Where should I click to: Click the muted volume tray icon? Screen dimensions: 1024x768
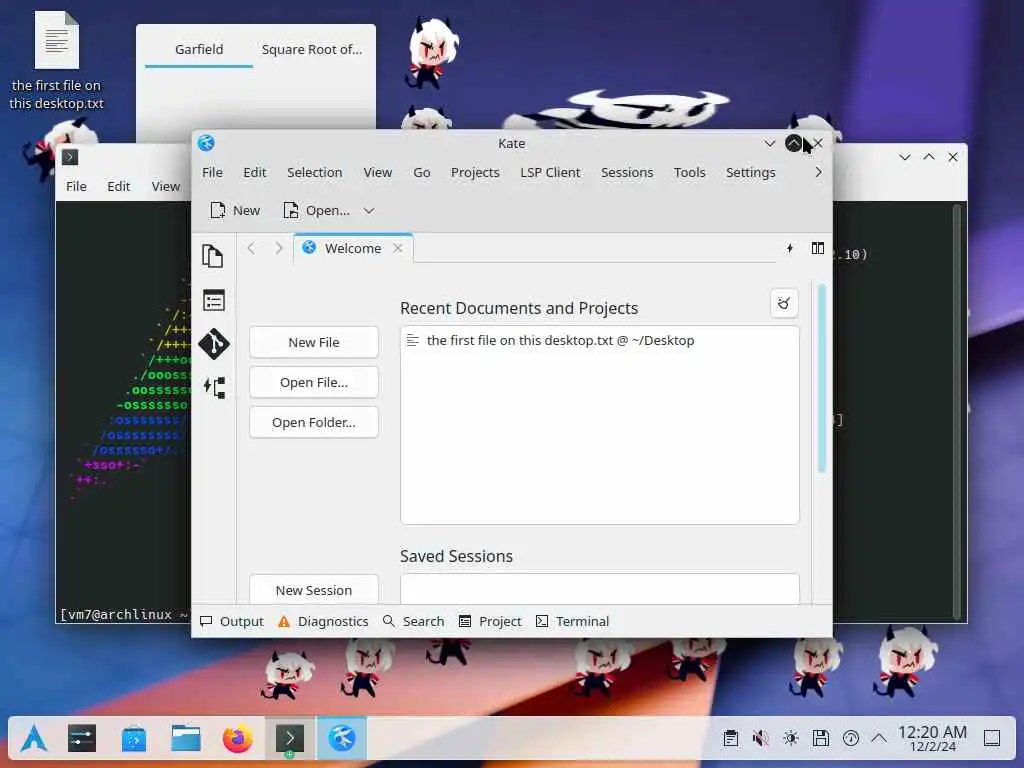point(760,739)
